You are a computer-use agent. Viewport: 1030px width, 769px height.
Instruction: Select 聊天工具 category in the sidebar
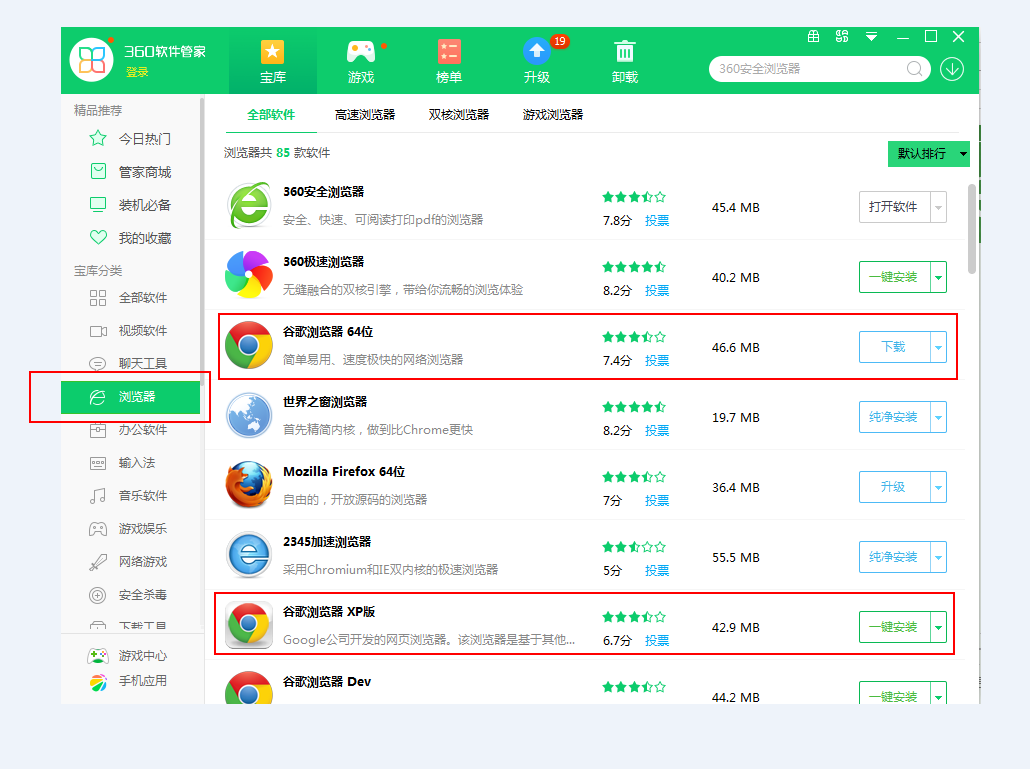pyautogui.click(x=130, y=364)
